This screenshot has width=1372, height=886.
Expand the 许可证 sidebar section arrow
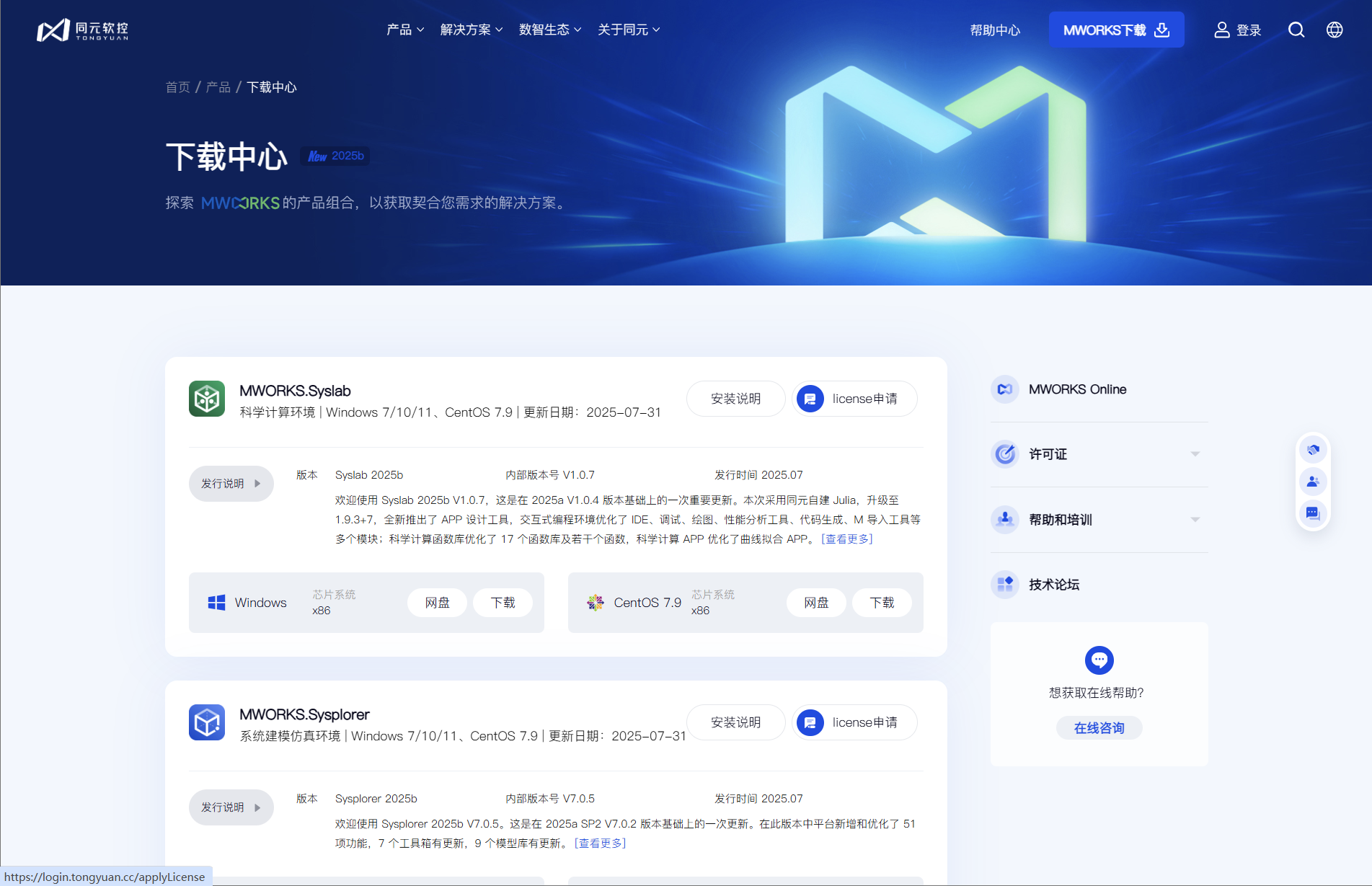pos(1195,454)
